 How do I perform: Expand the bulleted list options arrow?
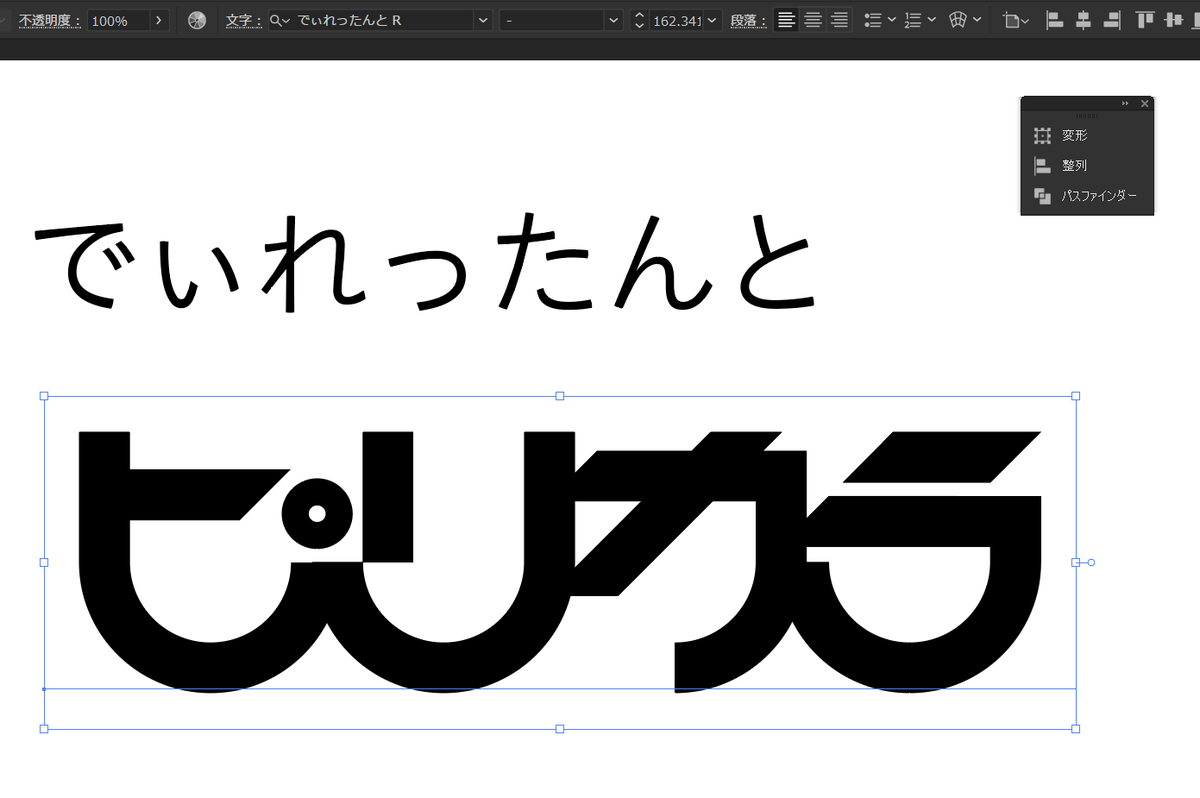tap(890, 20)
